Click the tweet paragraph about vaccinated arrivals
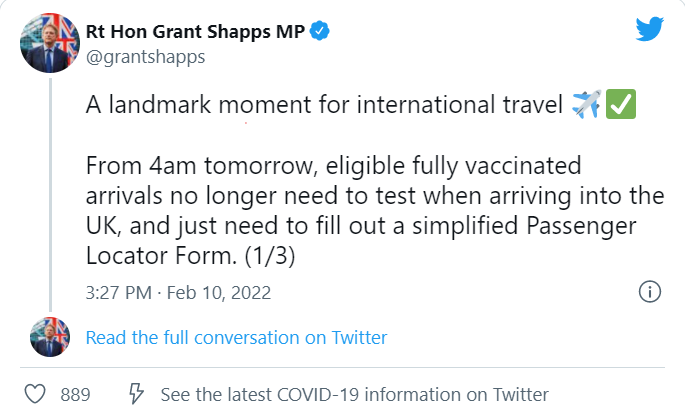Screen dimensions: 685x413 tap(375, 211)
